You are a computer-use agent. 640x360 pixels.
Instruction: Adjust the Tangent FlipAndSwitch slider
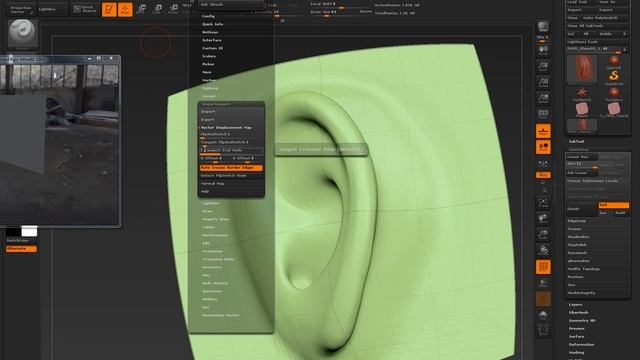(x=231, y=143)
